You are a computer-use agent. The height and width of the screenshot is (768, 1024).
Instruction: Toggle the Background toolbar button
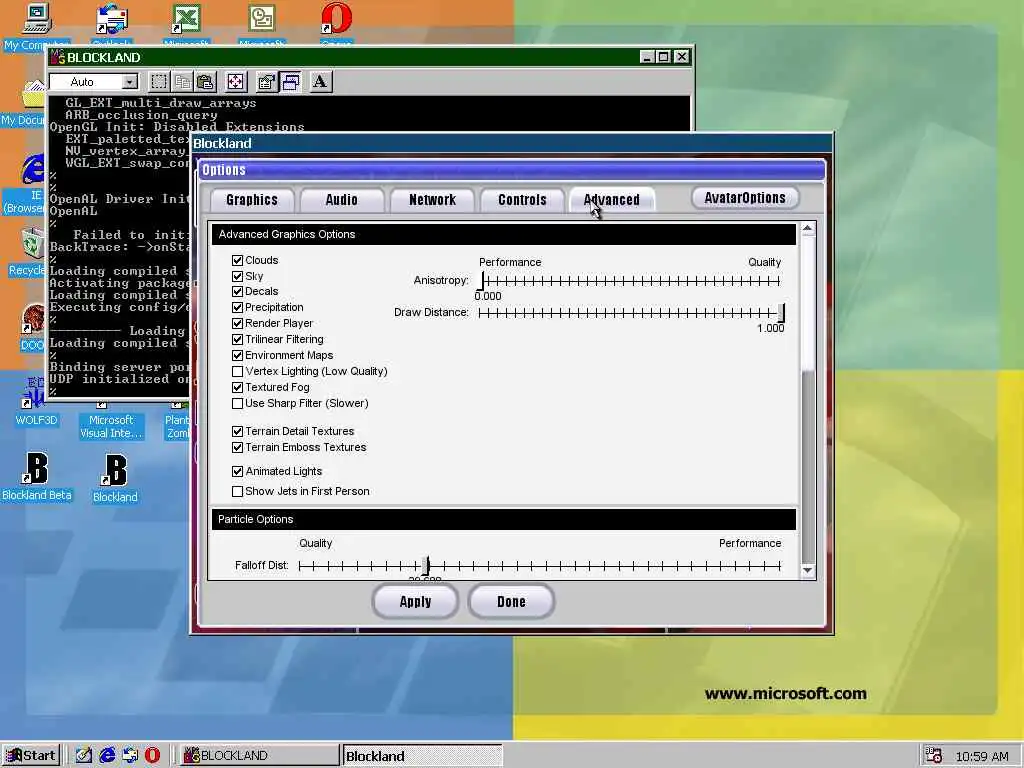pyautogui.click(x=291, y=82)
